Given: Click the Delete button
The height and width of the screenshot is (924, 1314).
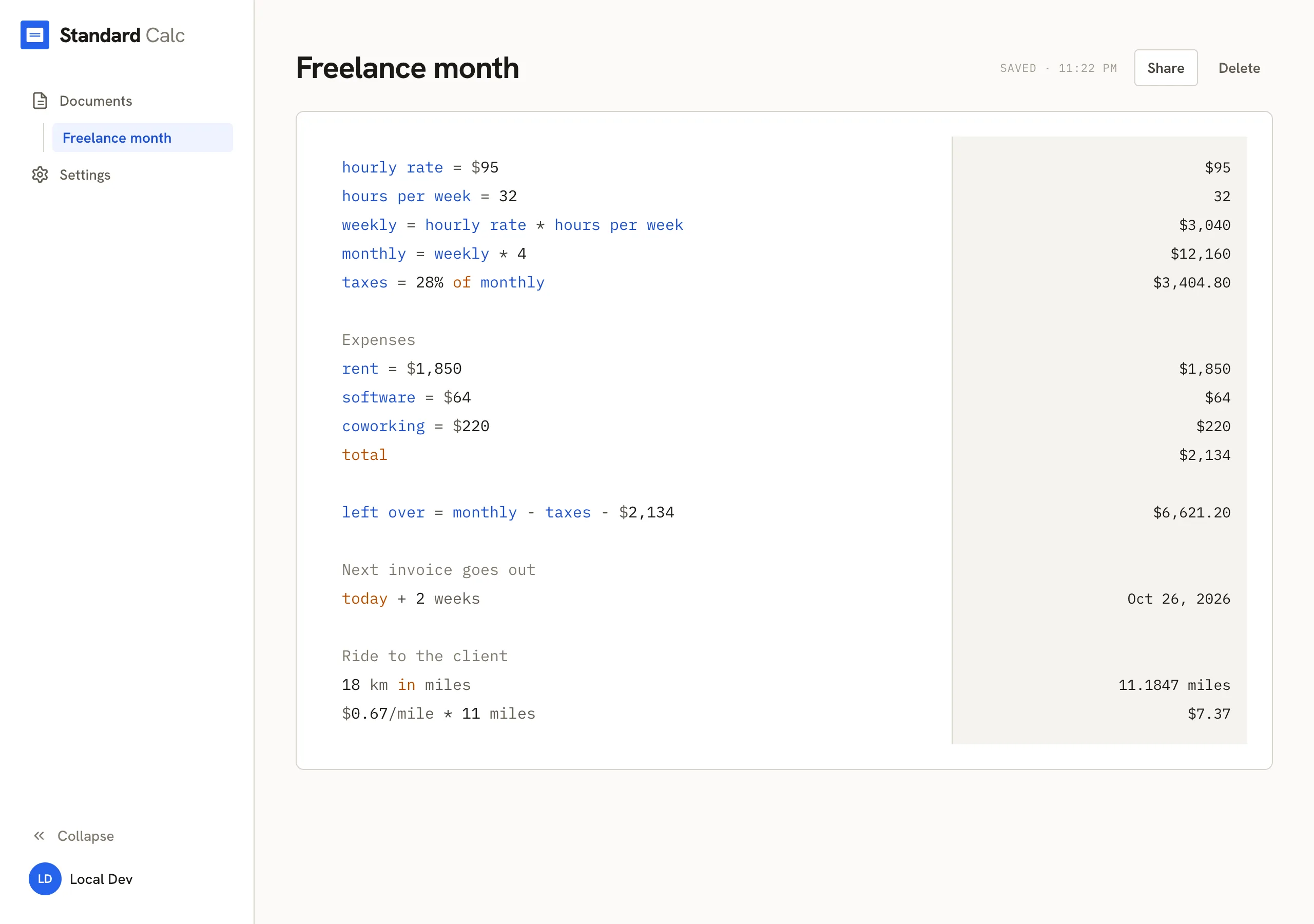Looking at the screenshot, I should tap(1239, 68).
